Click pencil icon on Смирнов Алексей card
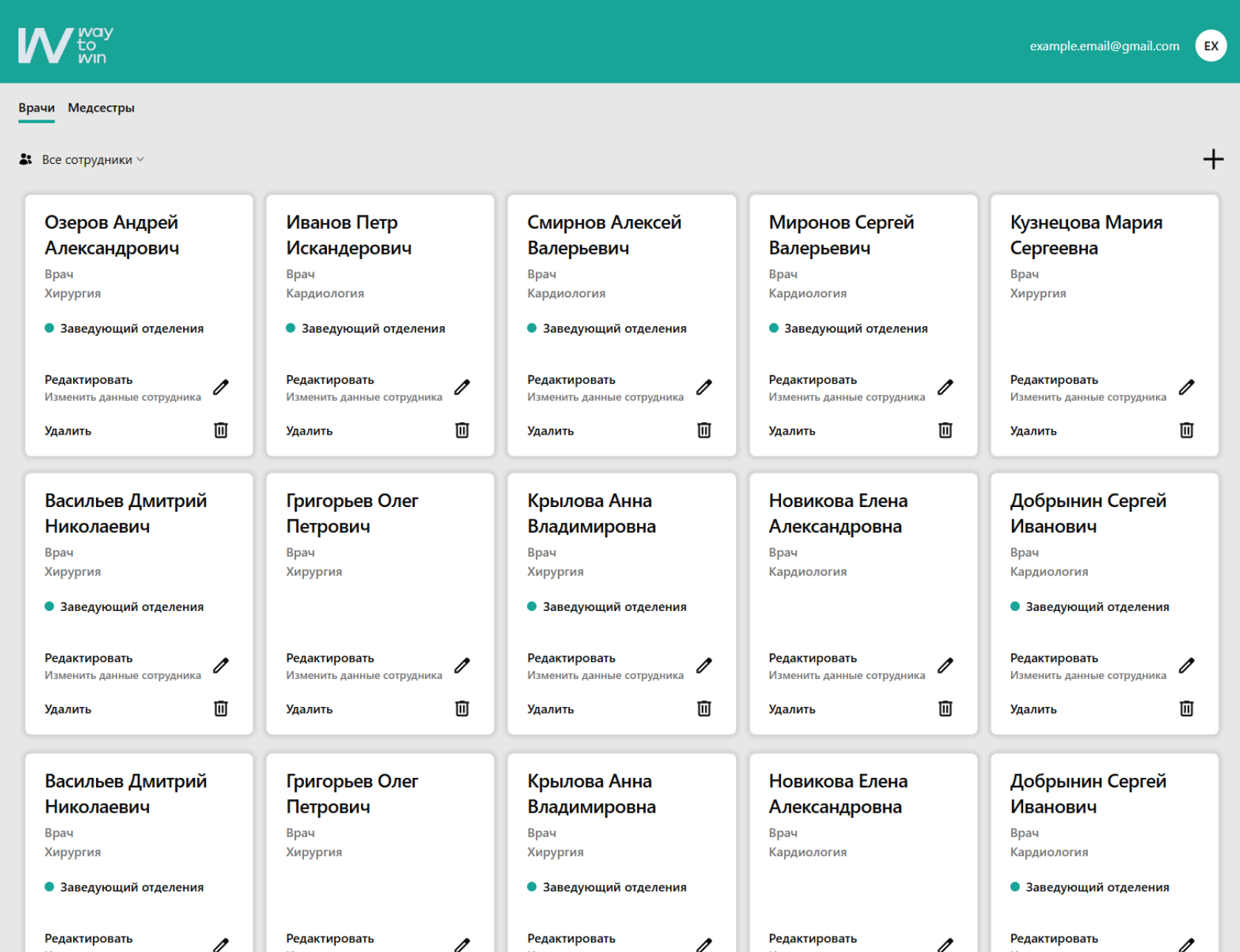 pyautogui.click(x=703, y=387)
